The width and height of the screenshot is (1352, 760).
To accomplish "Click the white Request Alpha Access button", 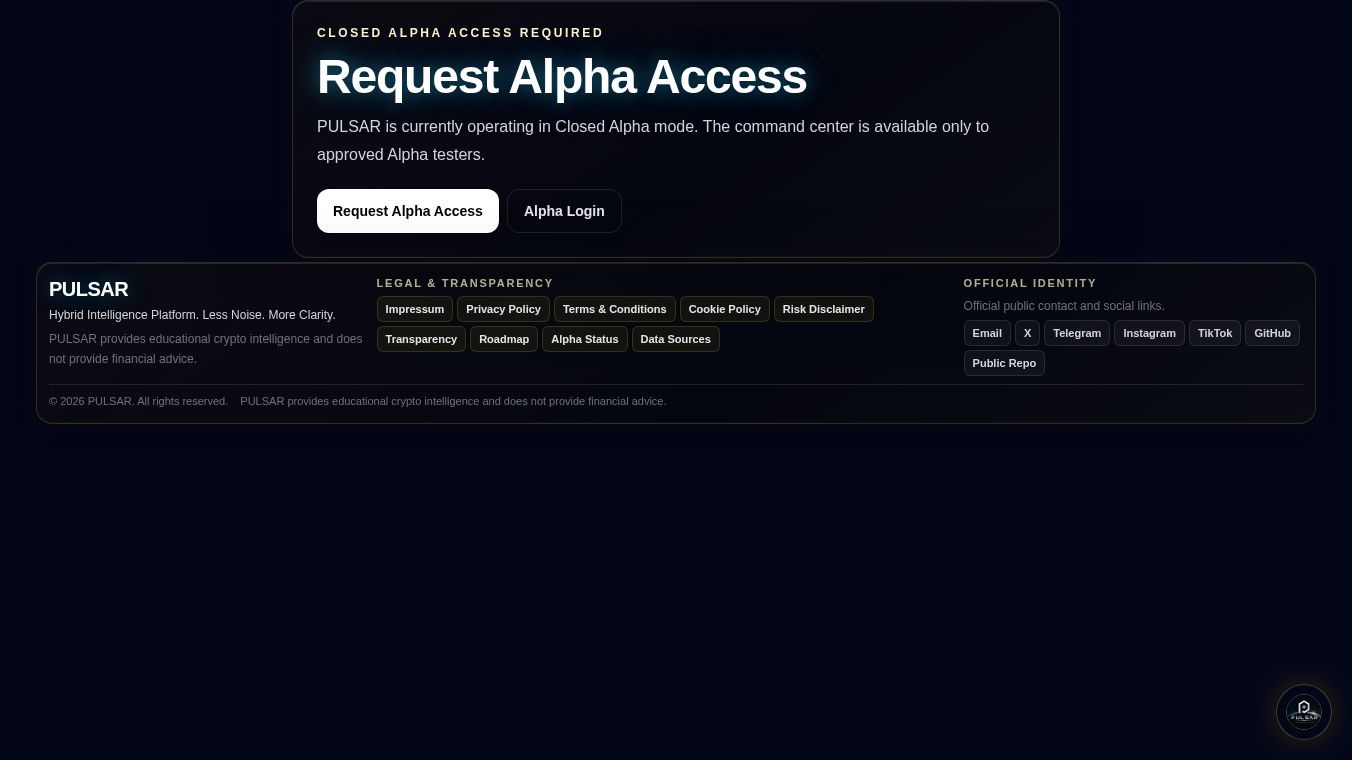I will point(408,211).
